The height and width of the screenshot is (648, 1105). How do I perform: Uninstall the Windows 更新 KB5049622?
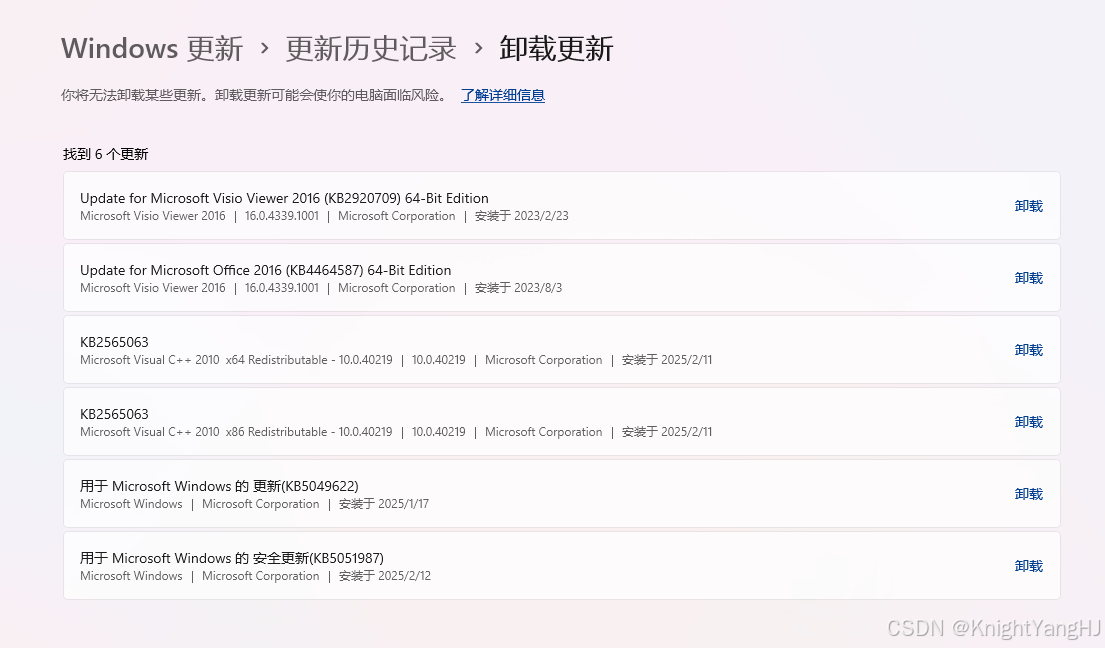pyautogui.click(x=1028, y=493)
